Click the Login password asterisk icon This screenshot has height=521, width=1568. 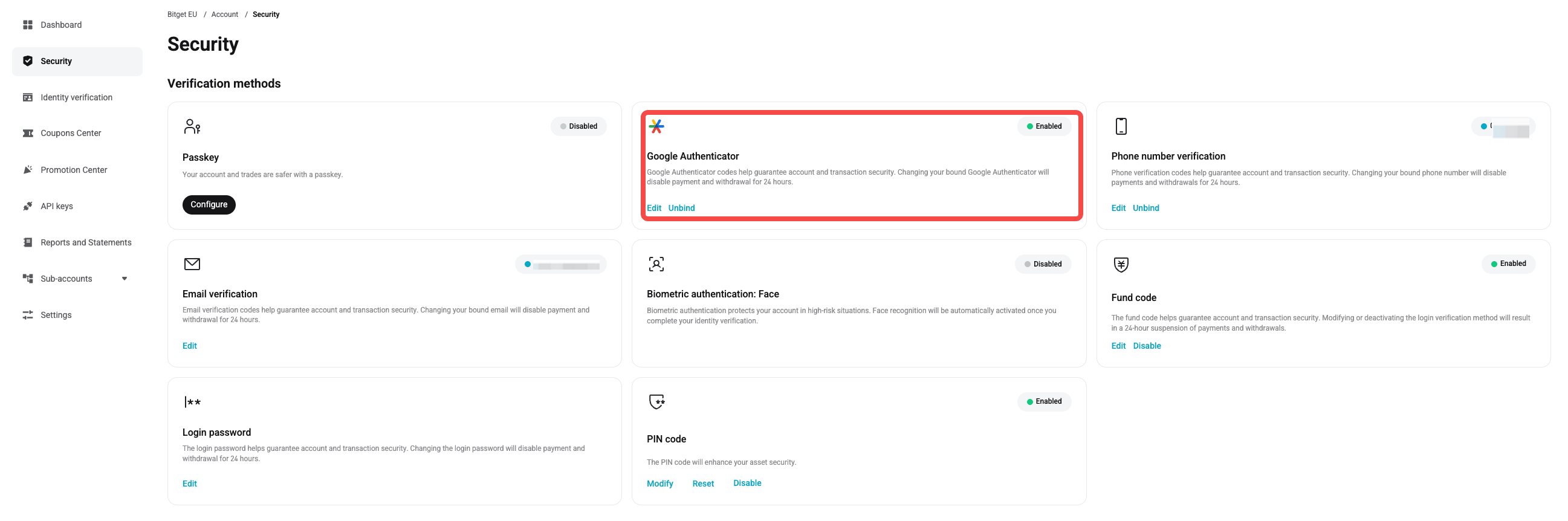[192, 402]
